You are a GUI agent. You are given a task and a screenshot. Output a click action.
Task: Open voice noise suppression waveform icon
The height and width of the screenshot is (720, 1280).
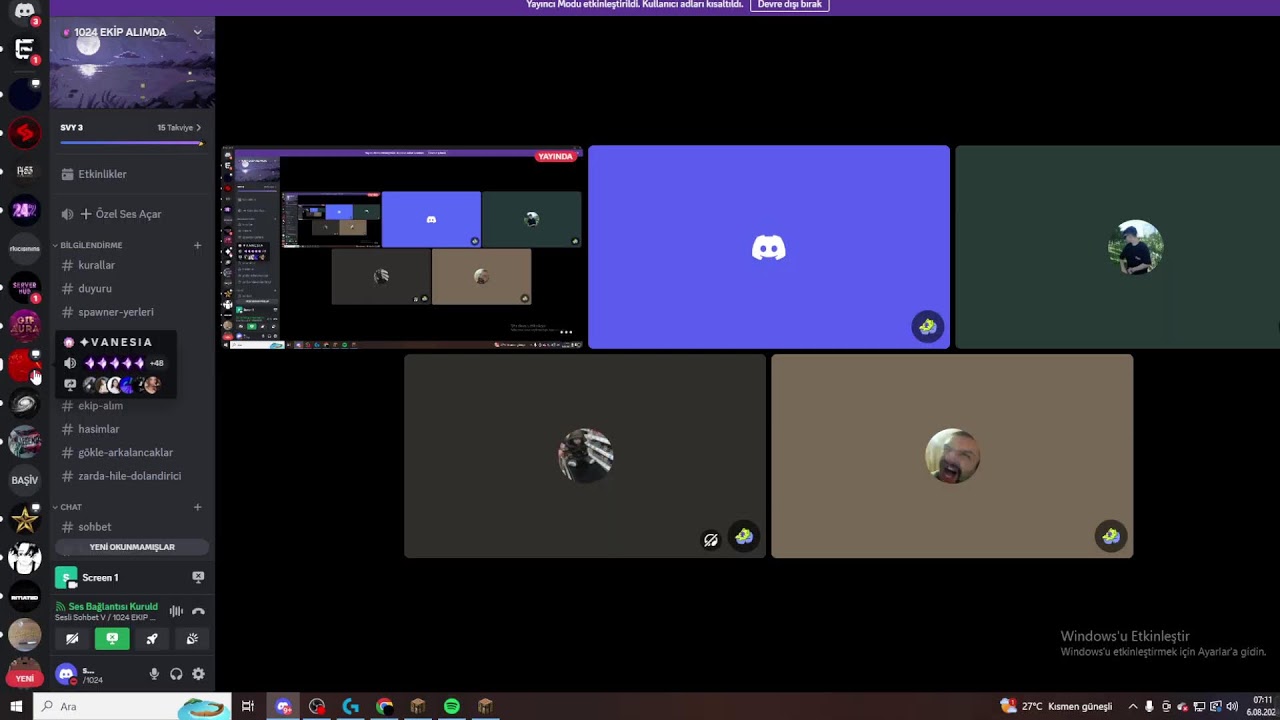176,611
